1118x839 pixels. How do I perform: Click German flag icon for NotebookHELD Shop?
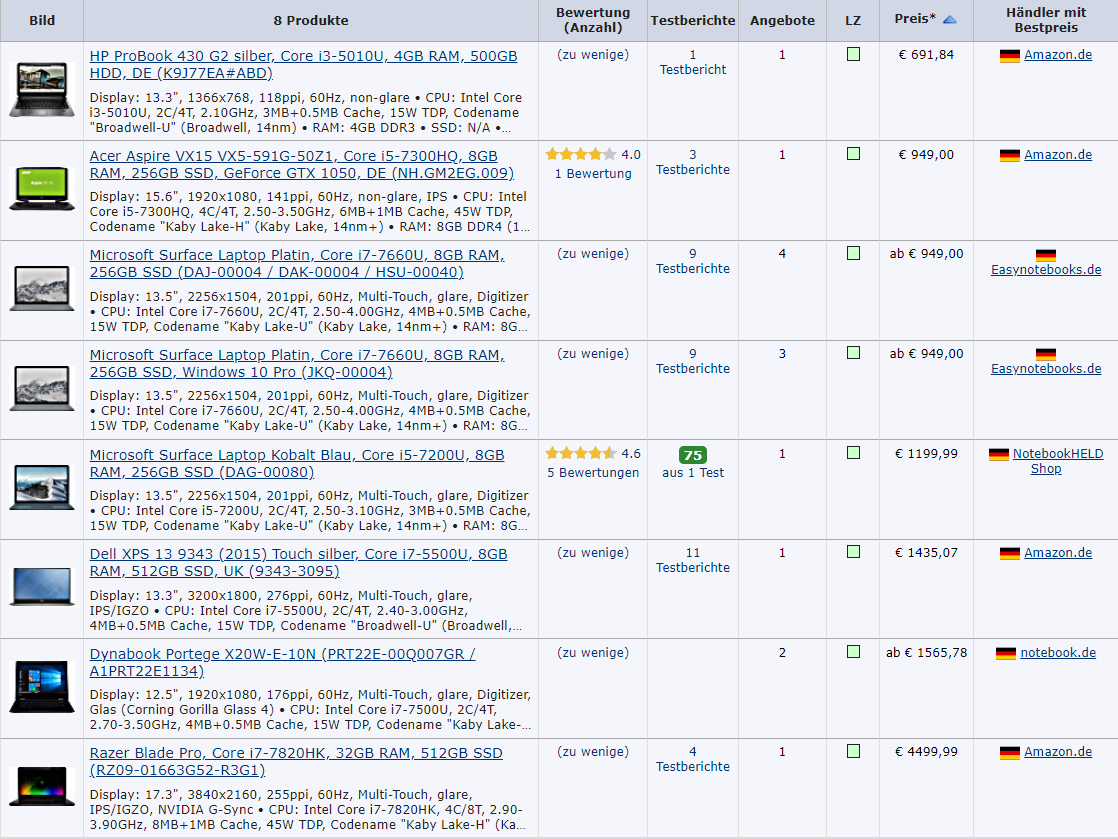pyautogui.click(x=998, y=454)
